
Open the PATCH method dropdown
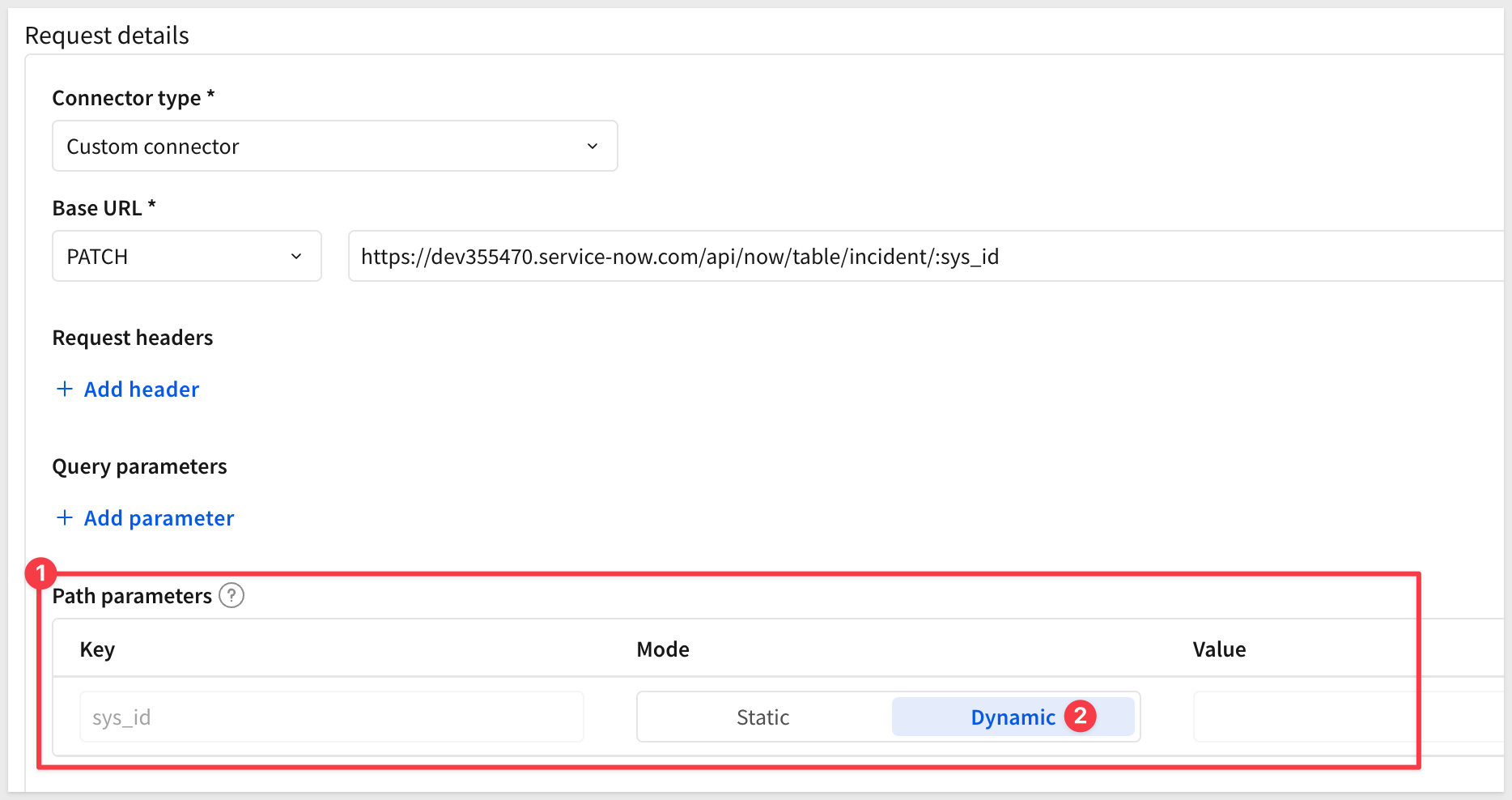pos(186,257)
